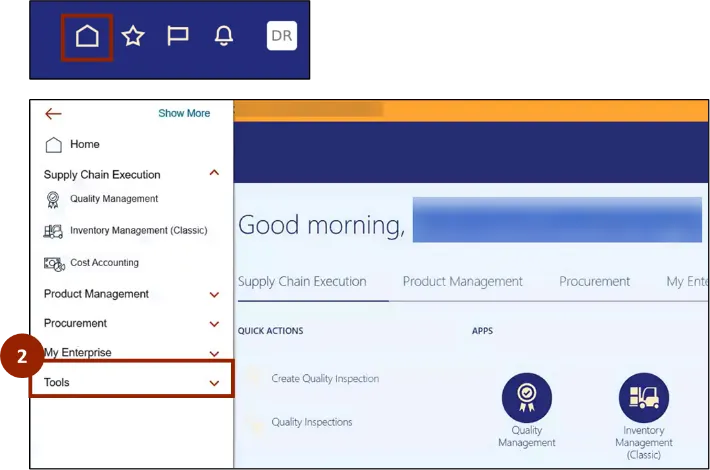710x470 pixels.
Task: Click Quality Inspections quick action
Action: click(312, 422)
